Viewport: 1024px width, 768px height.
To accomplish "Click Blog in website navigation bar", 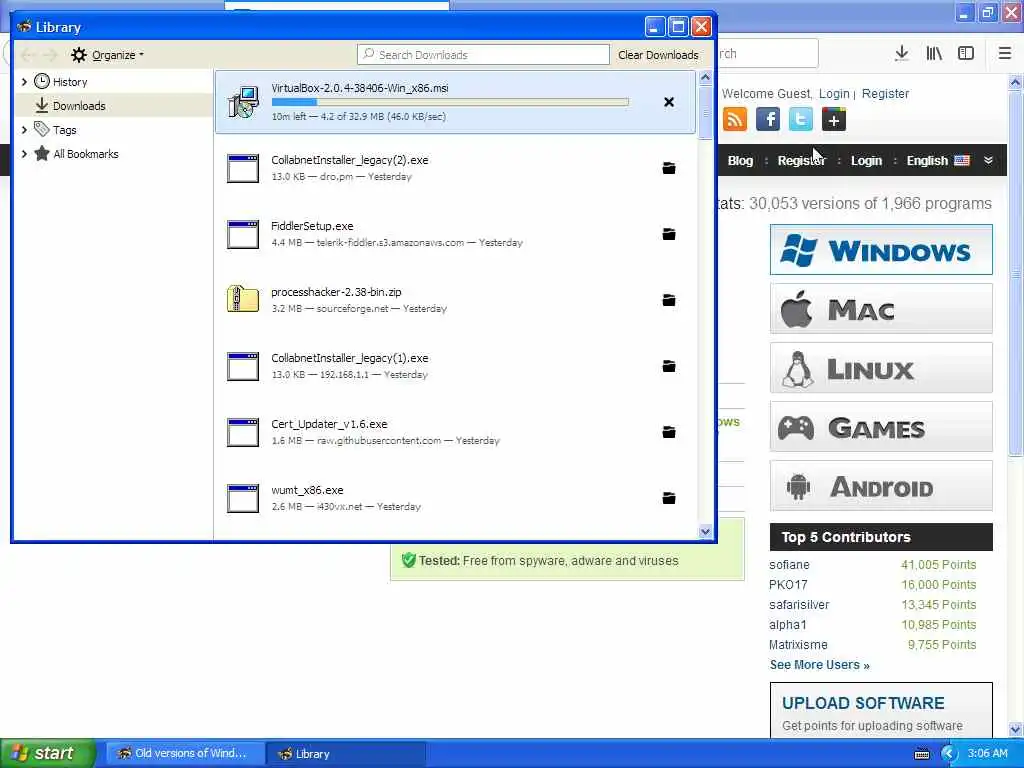I will (740, 161).
